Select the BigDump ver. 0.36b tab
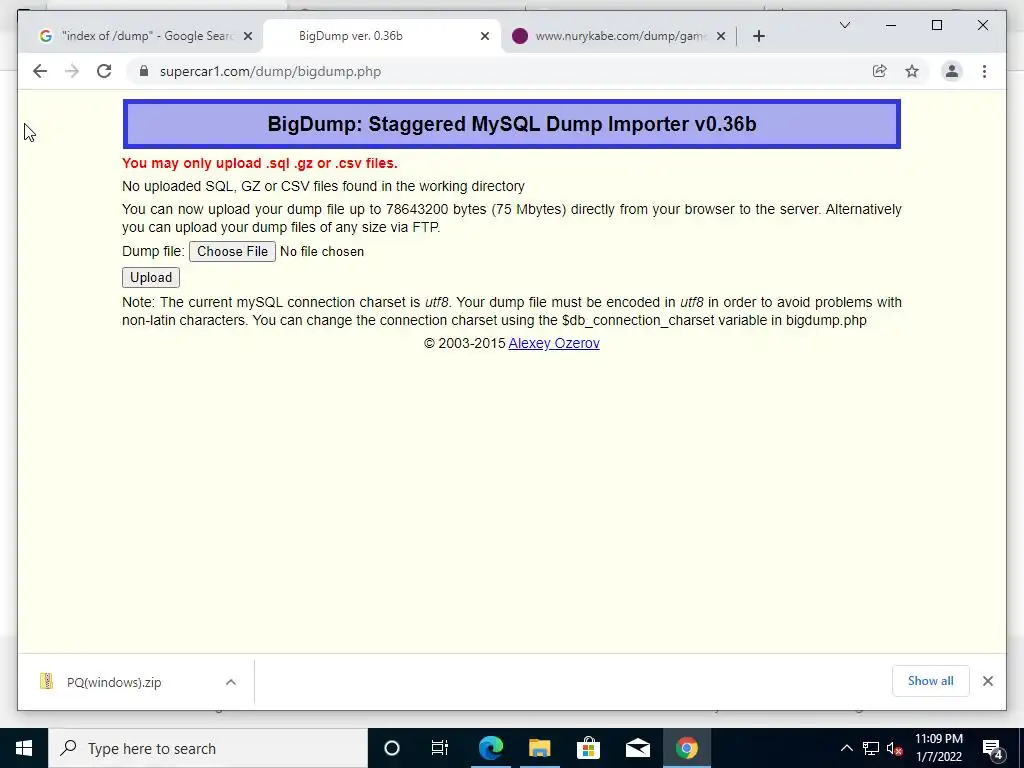 (381, 36)
